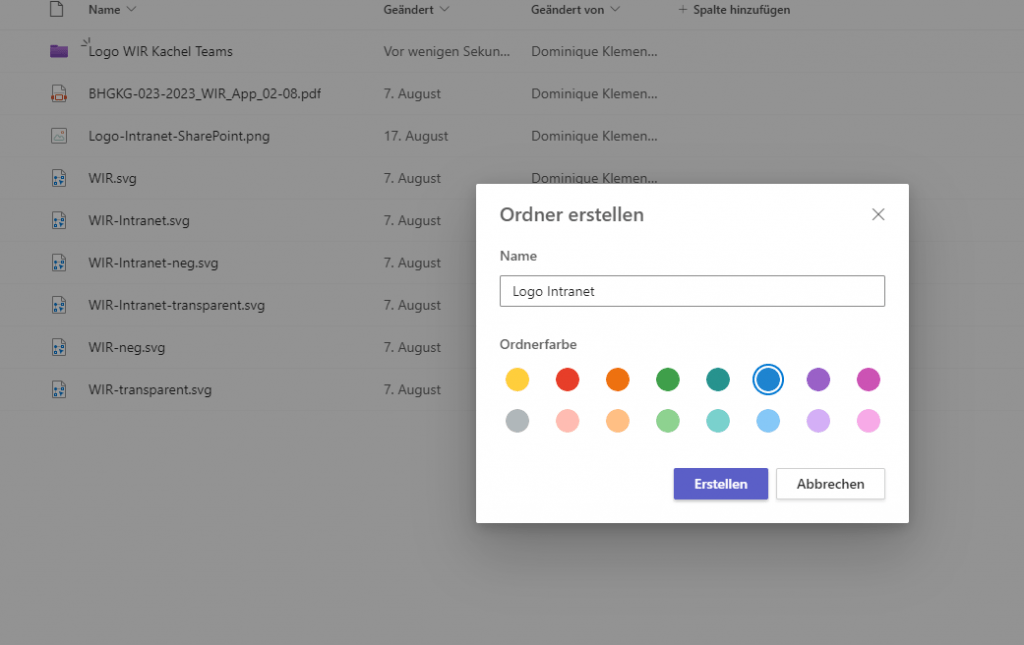Viewport: 1024px width, 645px height.
Task: Click the purple folder icon of Logo WIR Kachel Teams
Action: tap(58, 51)
